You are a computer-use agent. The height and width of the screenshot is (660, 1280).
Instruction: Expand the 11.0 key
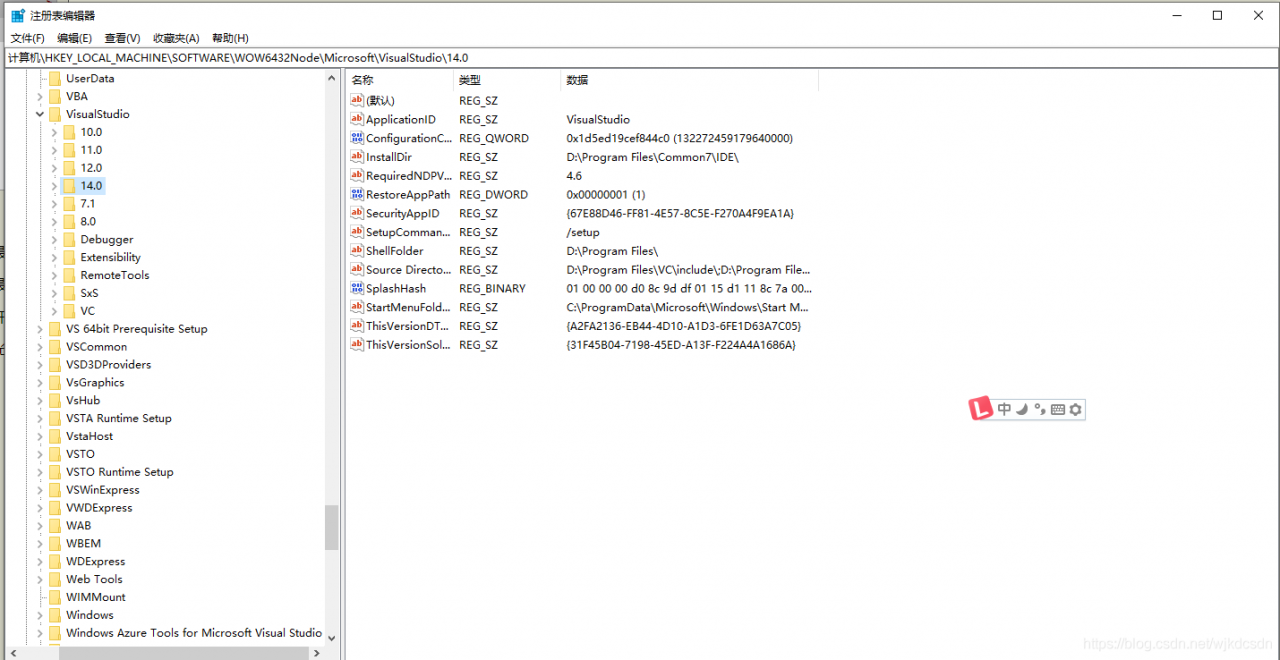tap(54, 150)
